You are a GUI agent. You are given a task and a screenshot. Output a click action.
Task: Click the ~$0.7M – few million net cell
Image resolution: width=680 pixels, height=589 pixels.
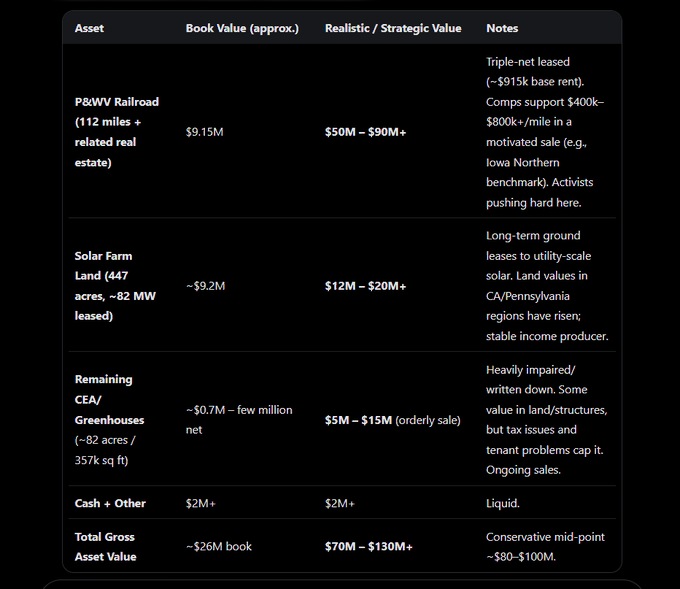[x=239, y=420]
